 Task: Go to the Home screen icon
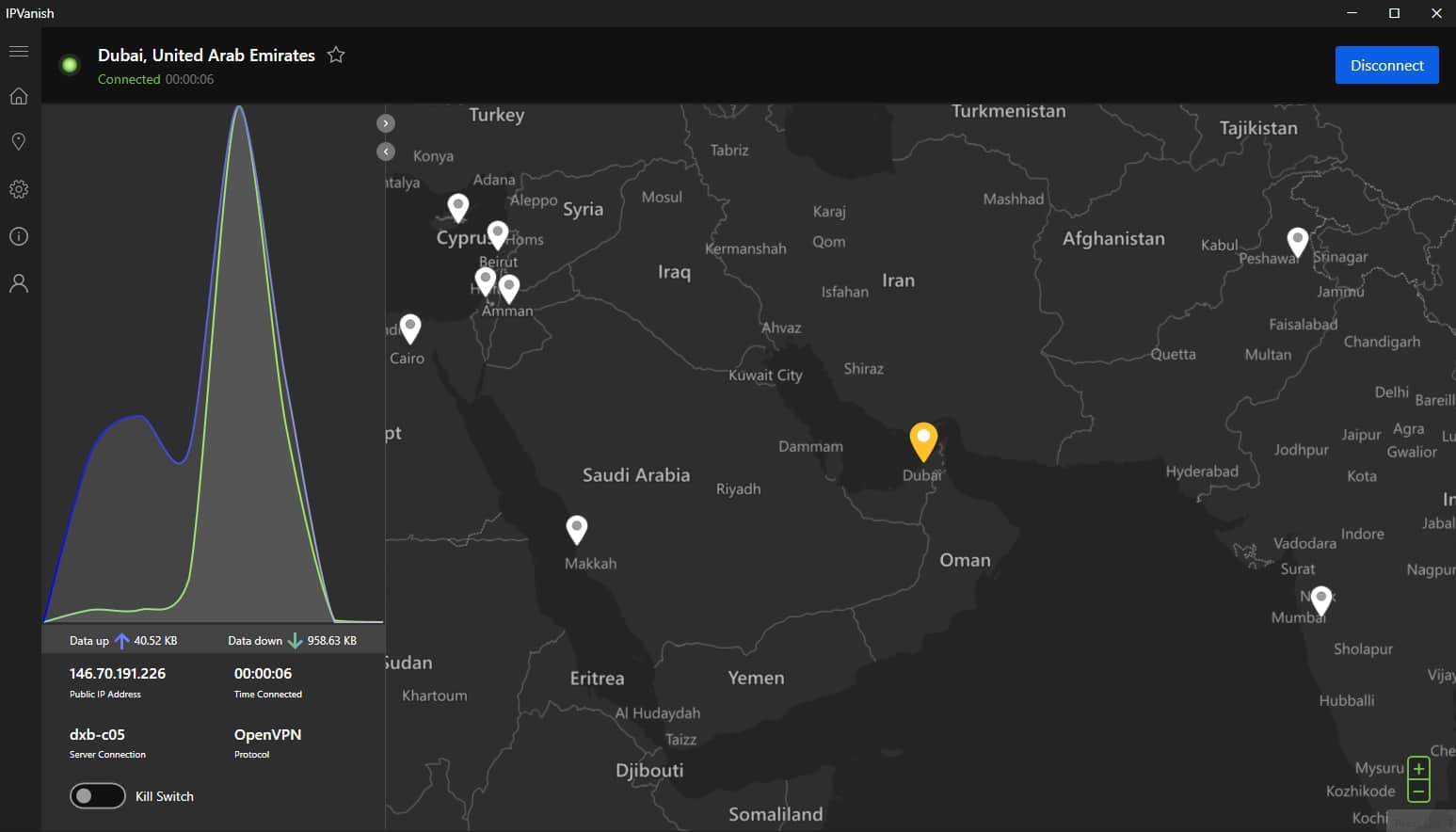[19, 96]
